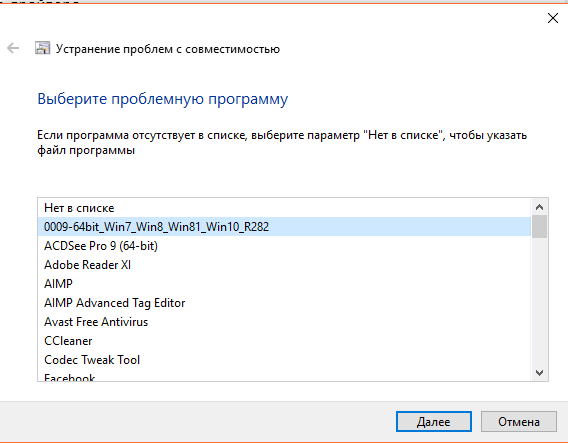Click the back arrow icon

pyautogui.click(x=13, y=48)
